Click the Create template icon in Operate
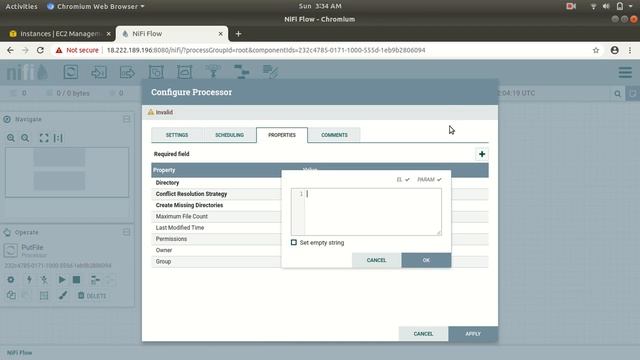Screen dimensions: 640x360 [95, 280]
